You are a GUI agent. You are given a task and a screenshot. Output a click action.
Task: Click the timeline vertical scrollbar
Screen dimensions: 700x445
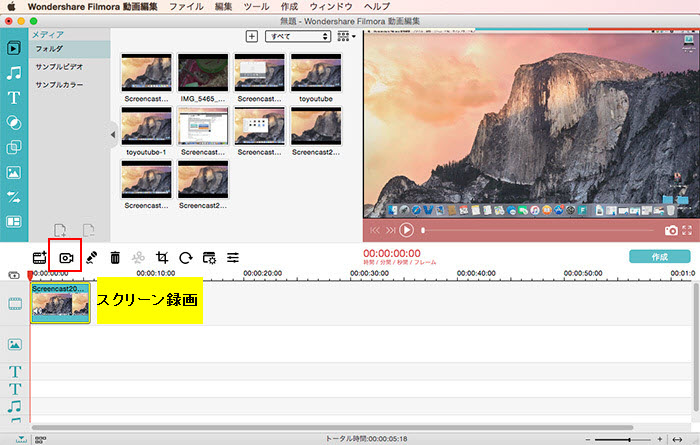pyautogui.click(x=696, y=347)
